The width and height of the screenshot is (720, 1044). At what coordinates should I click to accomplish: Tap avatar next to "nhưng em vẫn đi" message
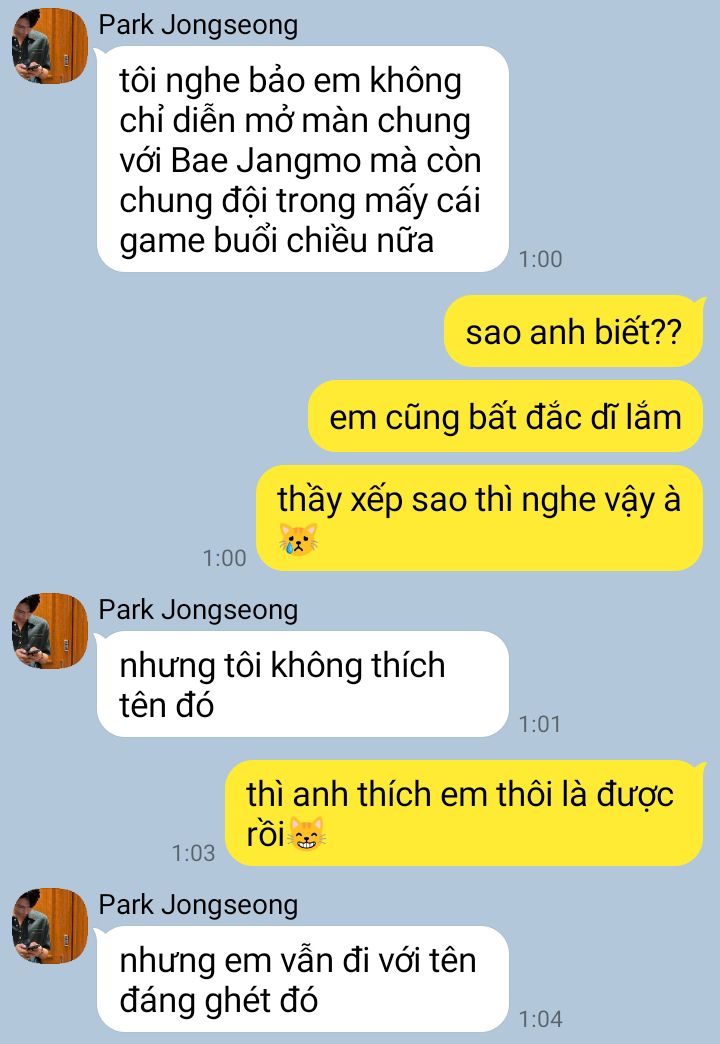50,925
